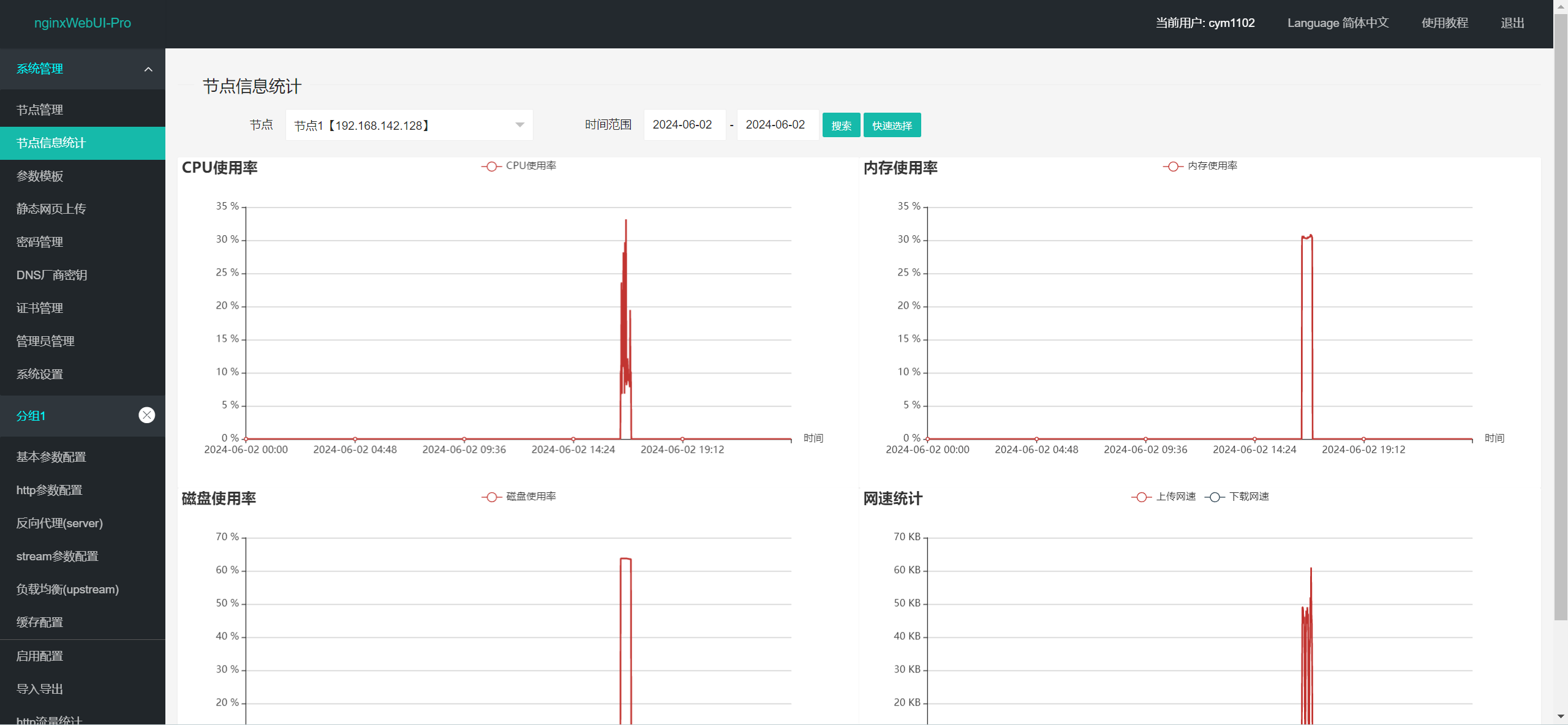This screenshot has width=1568, height=725.
Task: Open 节点管理 in sidebar
Action: click(83, 110)
